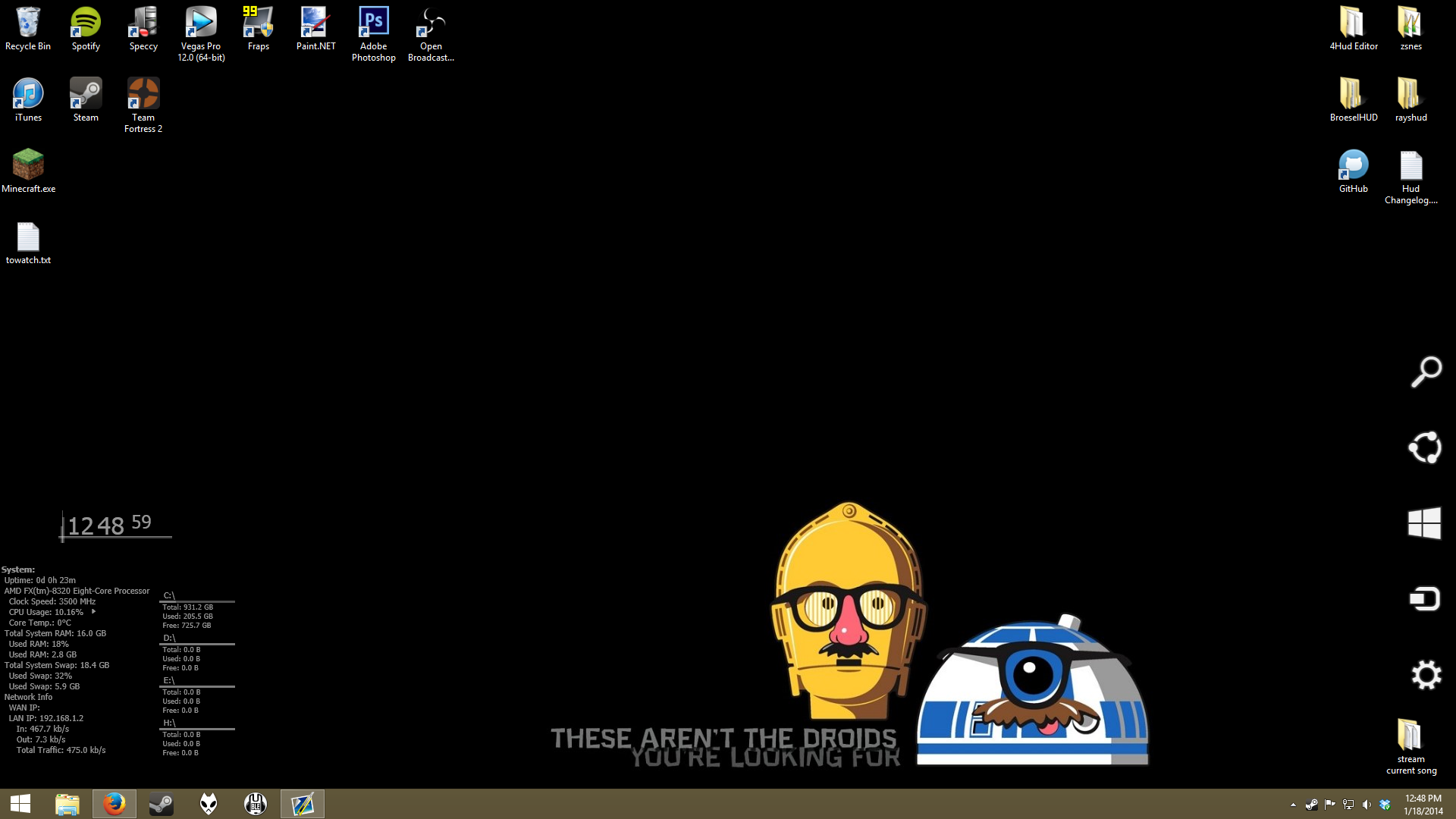Click the 'Uptime: 0d 0h 23m' text
Viewport: 1456px width, 819px height.
[40, 580]
